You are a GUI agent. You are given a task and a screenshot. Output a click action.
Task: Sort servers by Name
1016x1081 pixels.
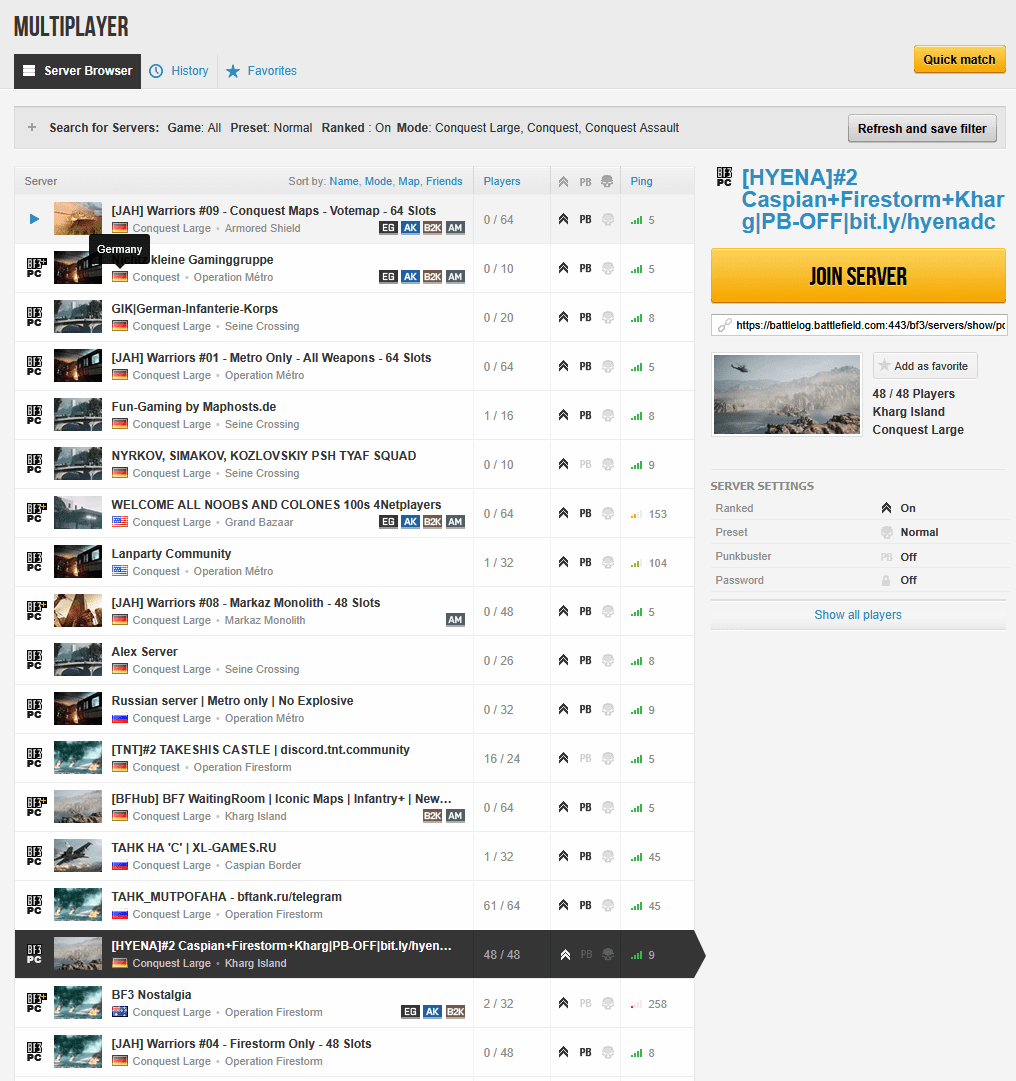coord(344,181)
